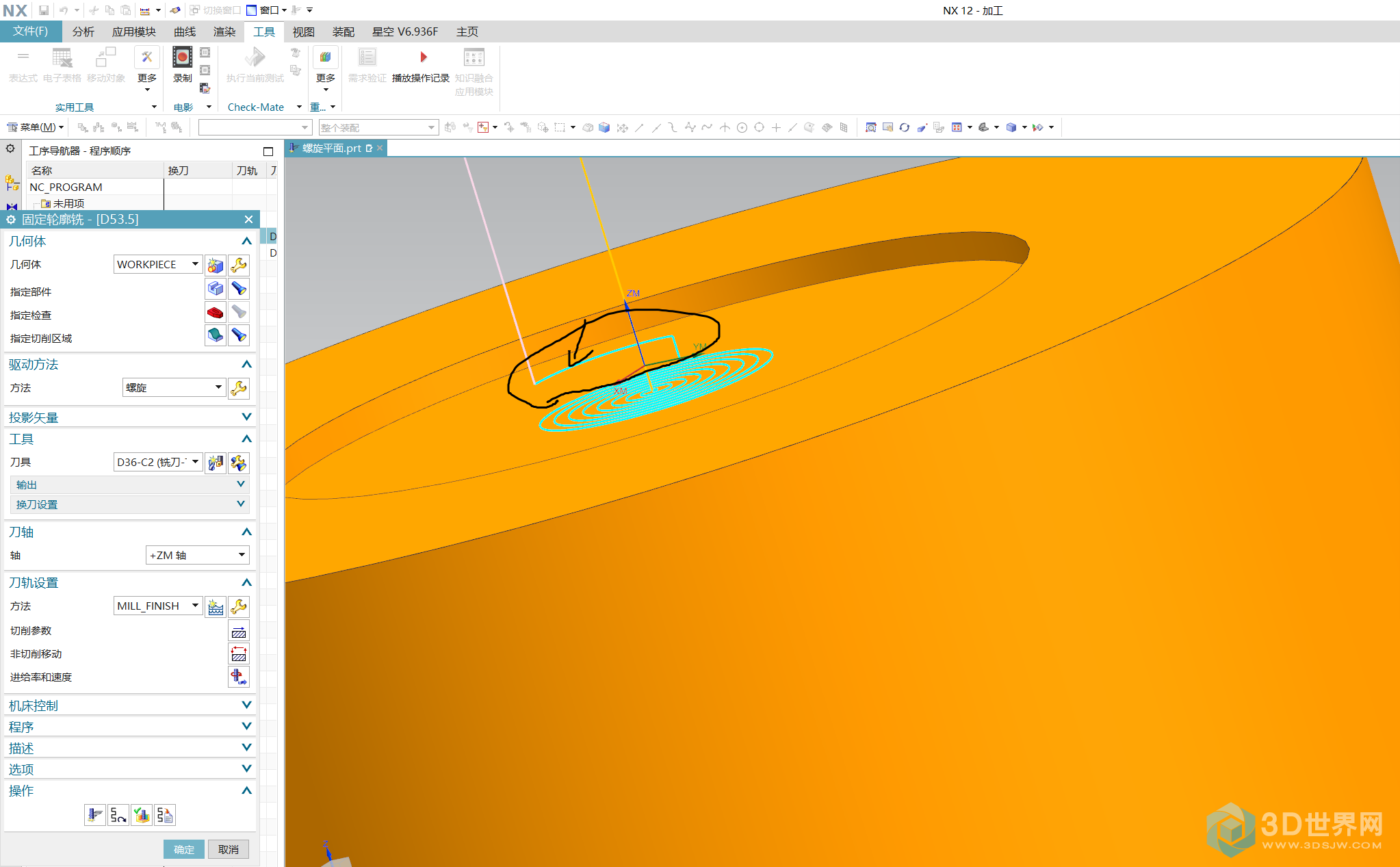Switch to 曲线 ribbon tab

click(x=185, y=32)
